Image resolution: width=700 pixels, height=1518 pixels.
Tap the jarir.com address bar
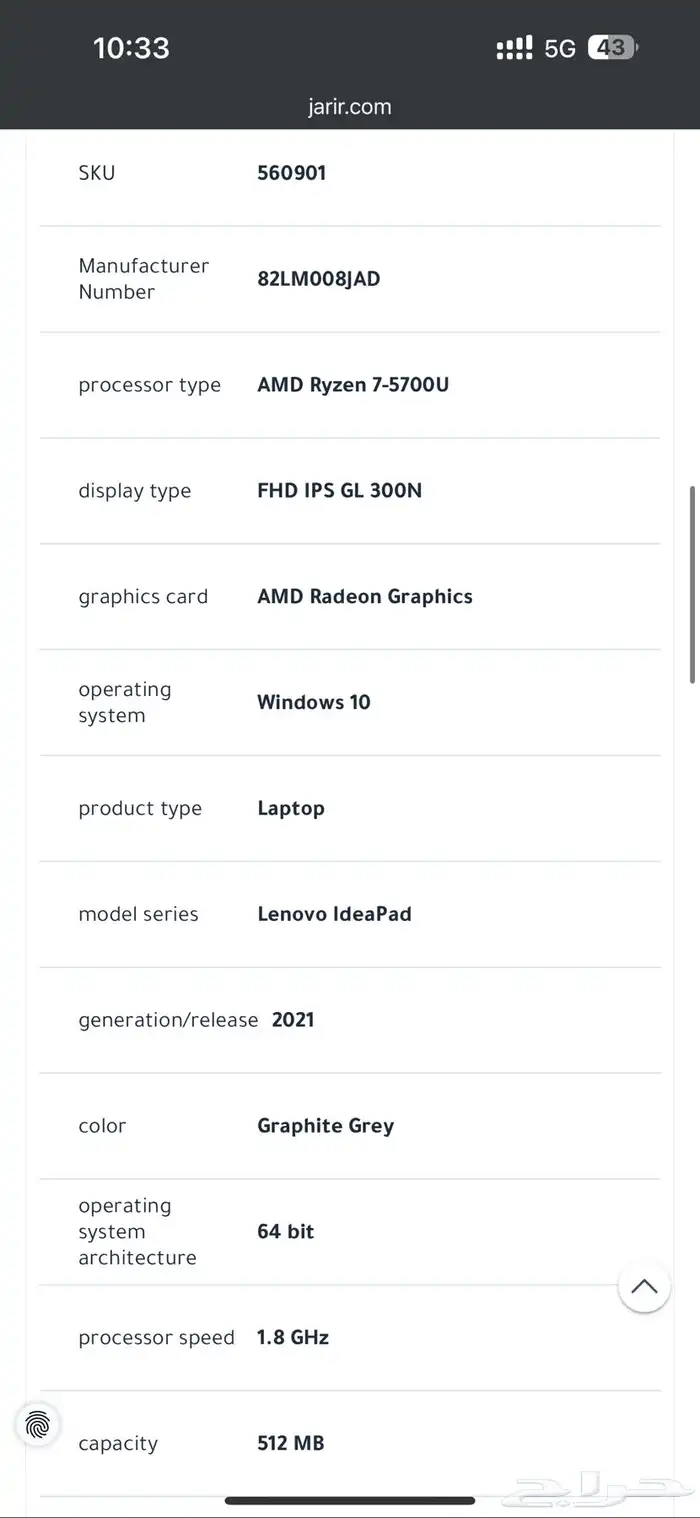click(x=350, y=107)
